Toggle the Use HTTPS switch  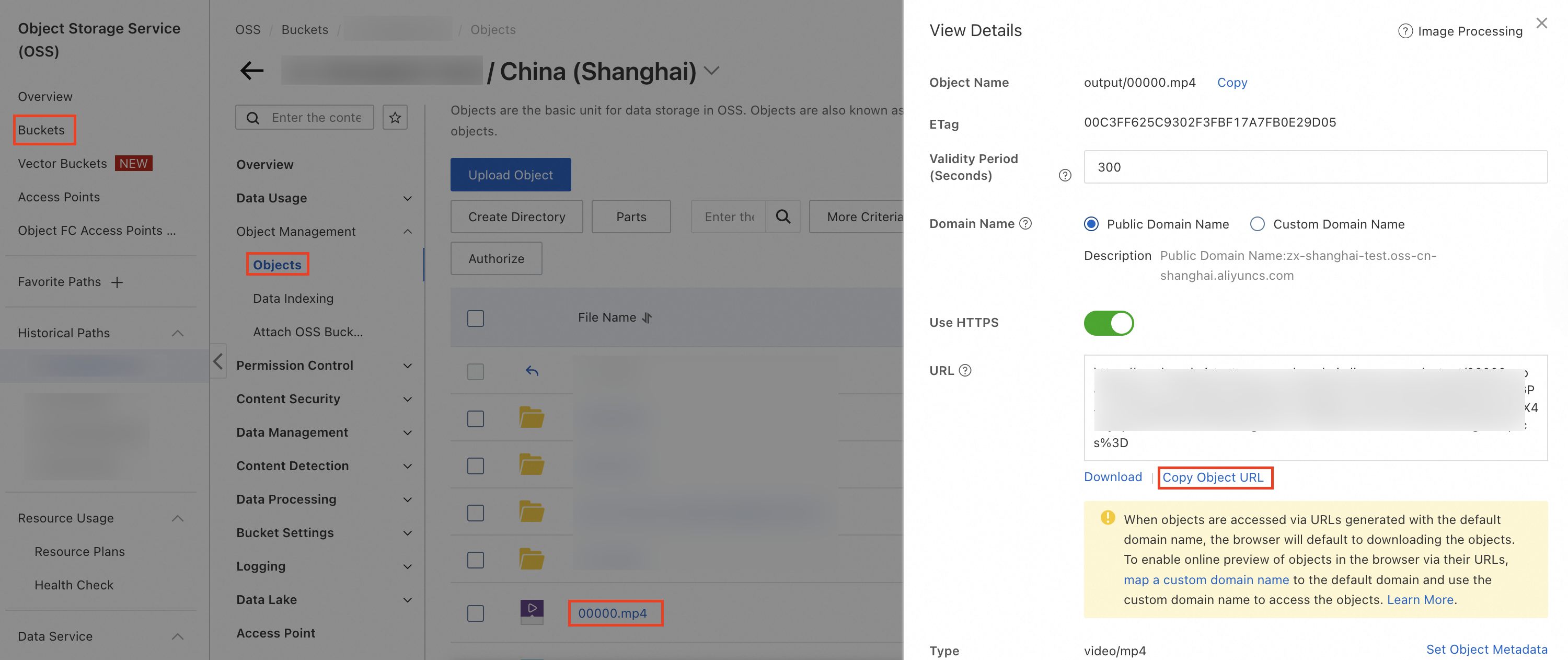(1109, 323)
